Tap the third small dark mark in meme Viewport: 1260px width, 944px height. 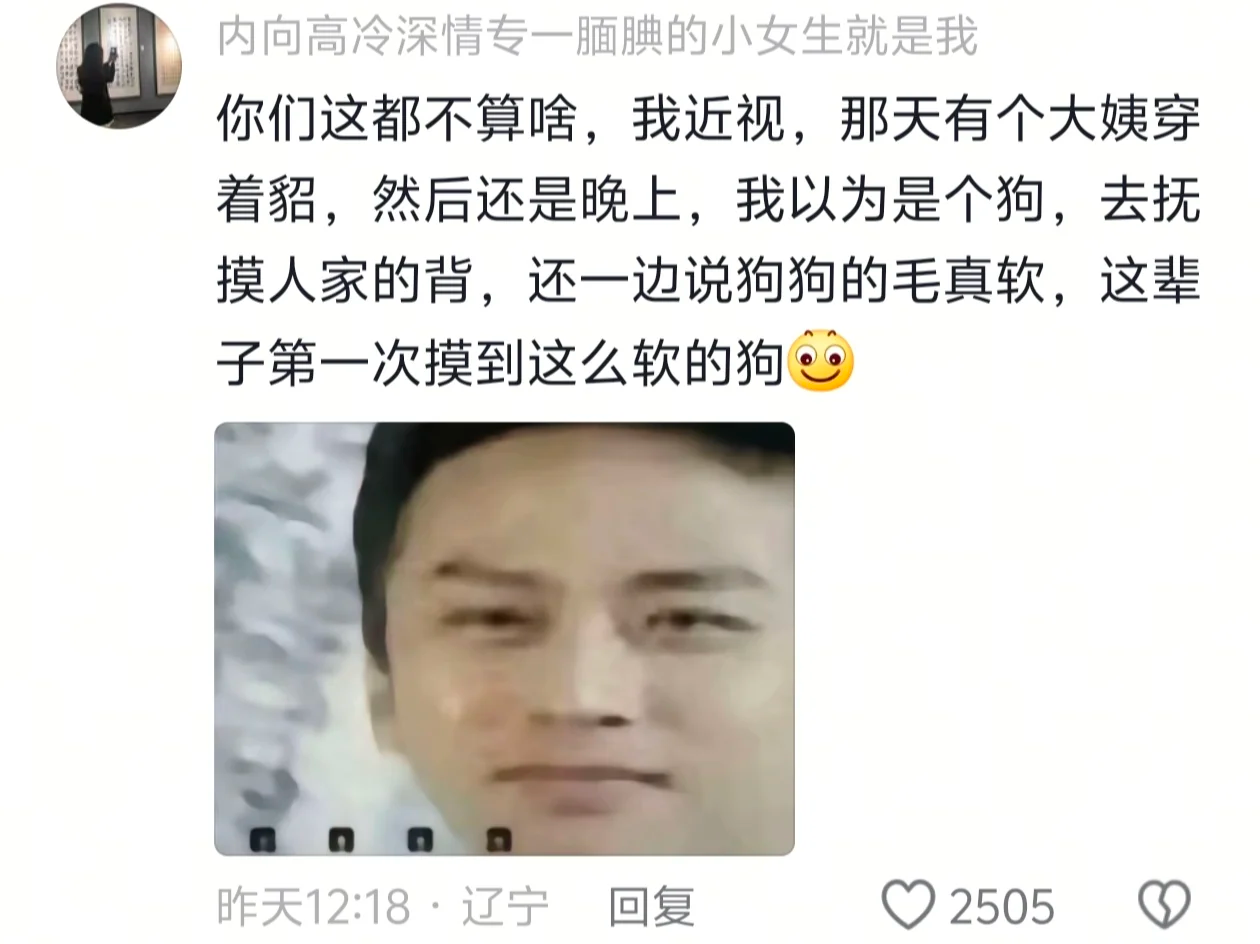420,839
